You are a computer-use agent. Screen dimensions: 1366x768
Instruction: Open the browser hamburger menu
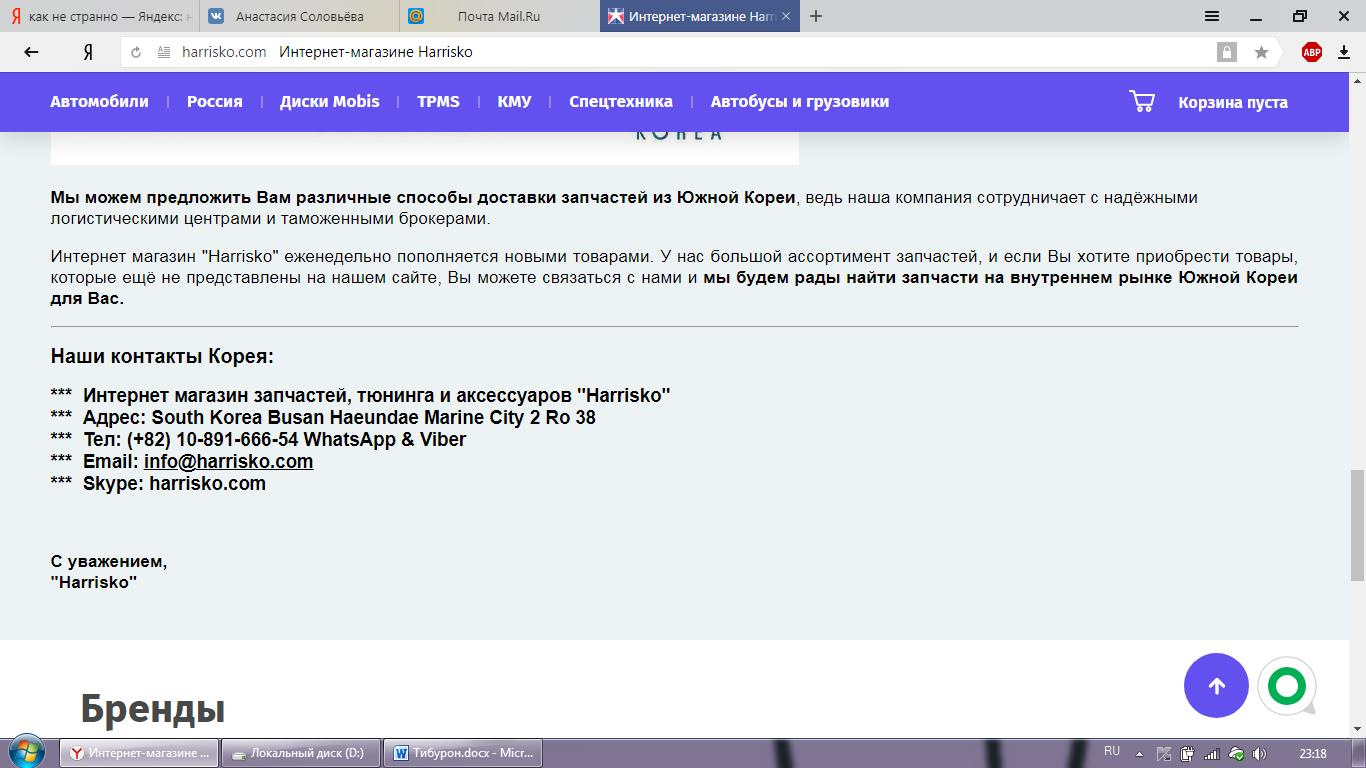[1212, 16]
